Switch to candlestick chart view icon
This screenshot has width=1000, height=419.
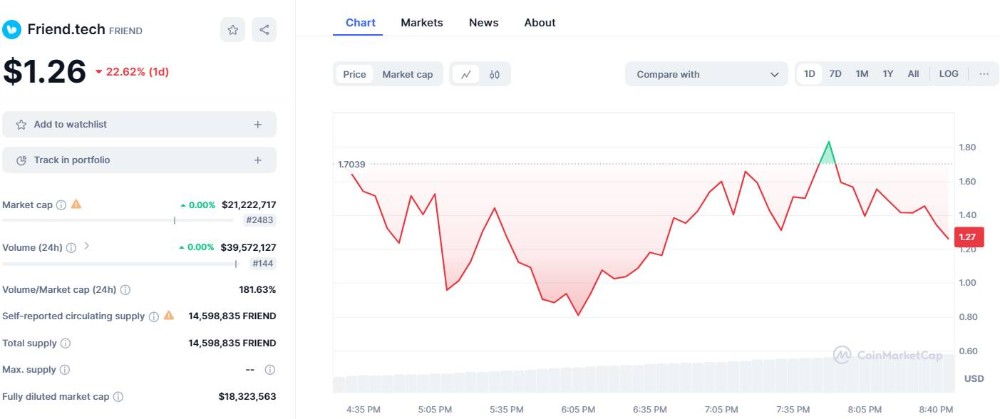[x=494, y=75]
